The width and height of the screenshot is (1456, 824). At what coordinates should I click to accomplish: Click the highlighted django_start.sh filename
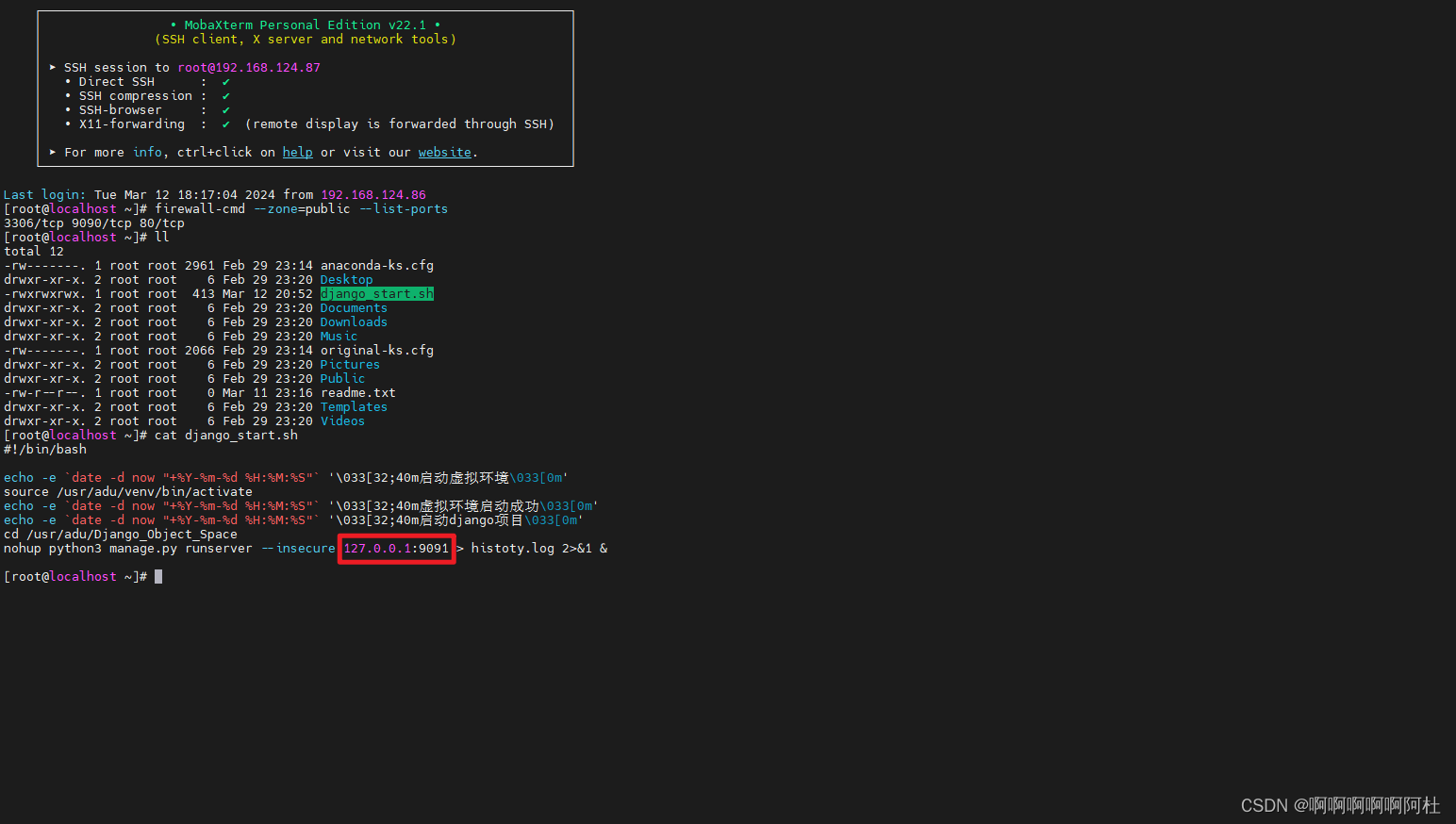(x=376, y=293)
